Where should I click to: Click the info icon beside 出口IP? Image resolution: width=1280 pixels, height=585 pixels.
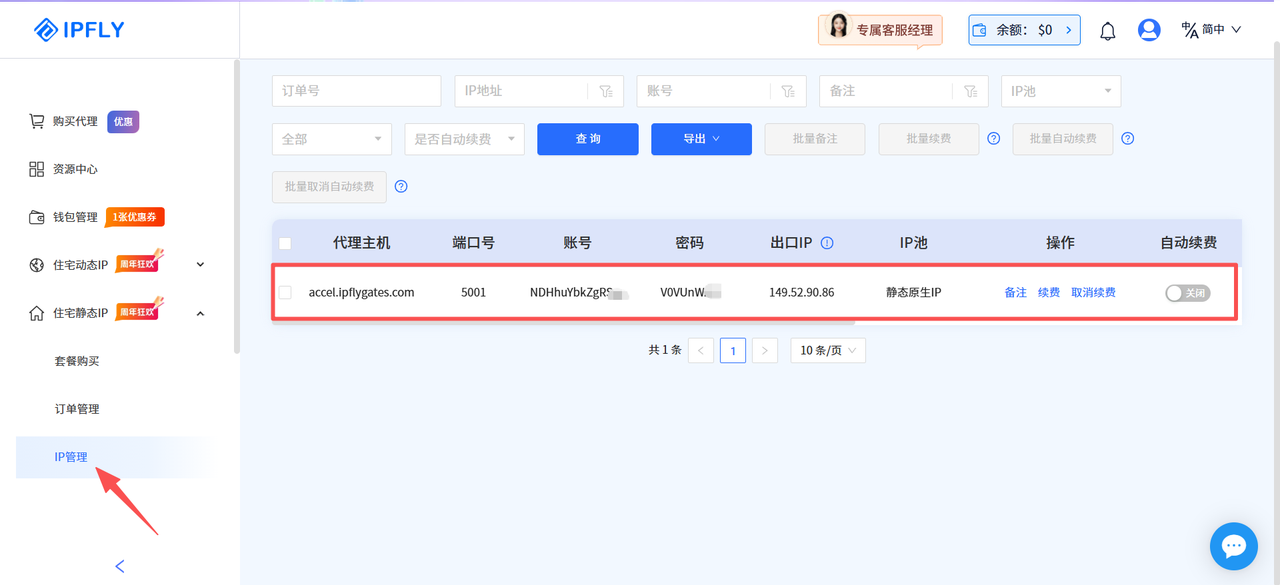[x=827, y=243]
